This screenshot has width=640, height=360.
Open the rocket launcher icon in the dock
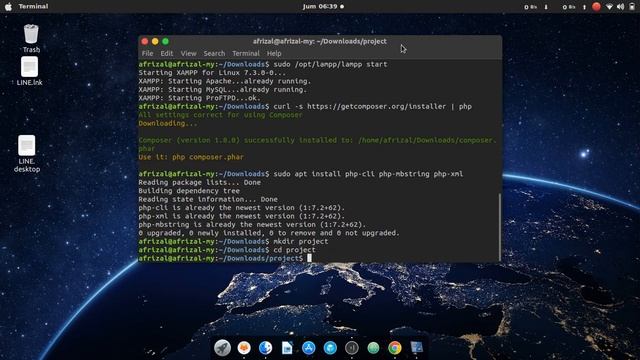pos(222,348)
